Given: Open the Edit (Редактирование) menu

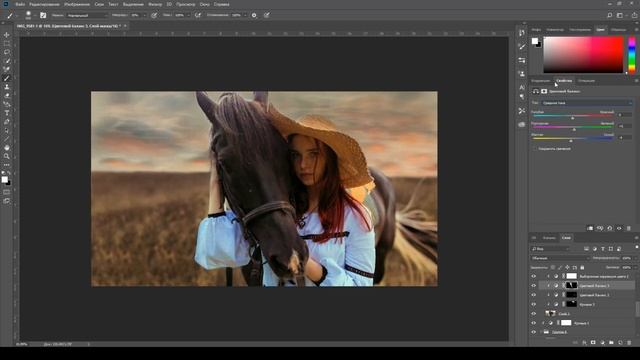Looking at the screenshot, I should (x=44, y=4).
